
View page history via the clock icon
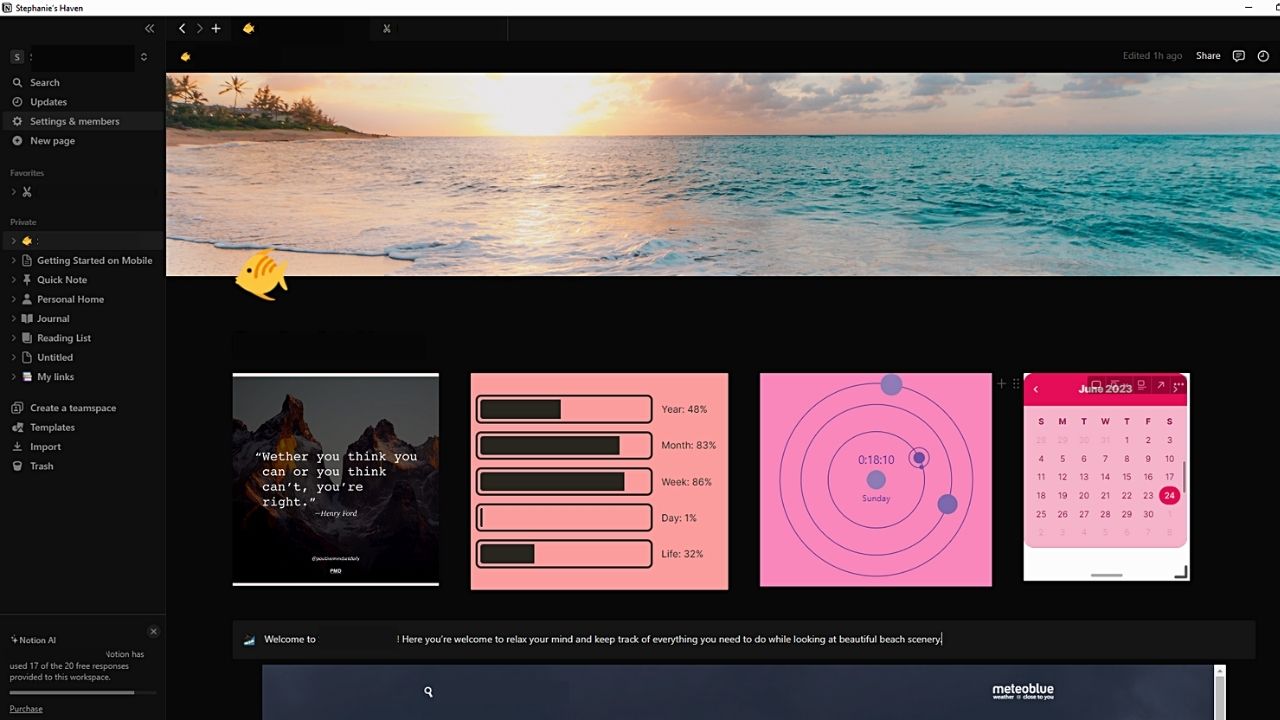1262,56
